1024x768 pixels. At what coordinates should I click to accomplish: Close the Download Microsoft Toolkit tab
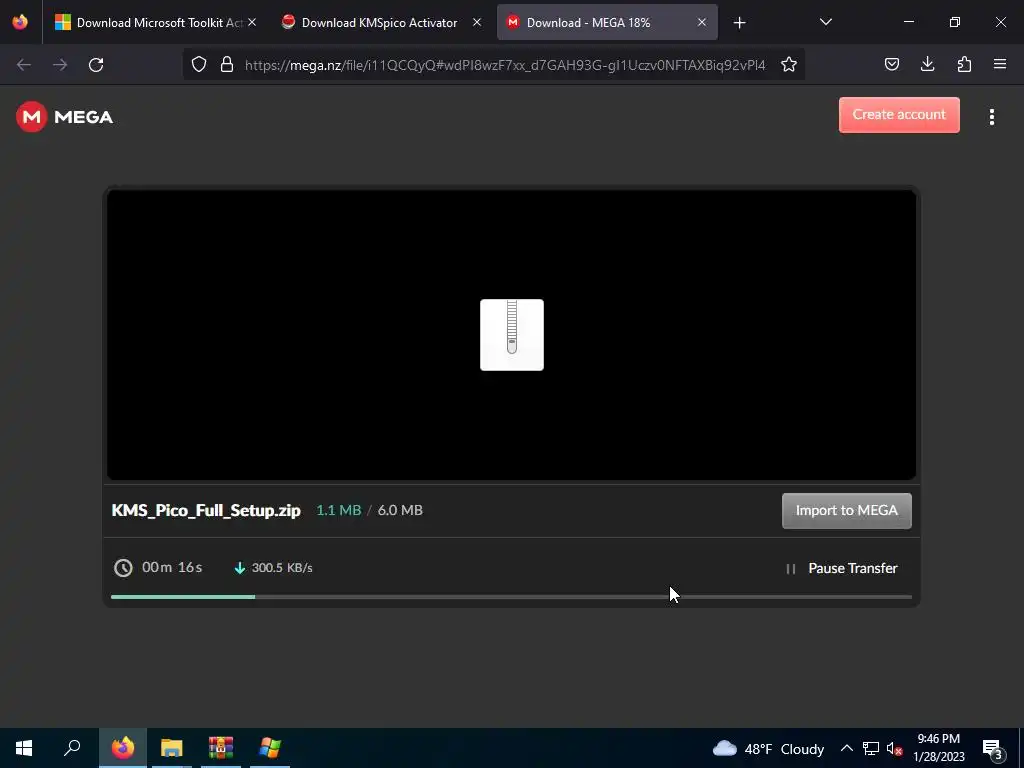252,22
